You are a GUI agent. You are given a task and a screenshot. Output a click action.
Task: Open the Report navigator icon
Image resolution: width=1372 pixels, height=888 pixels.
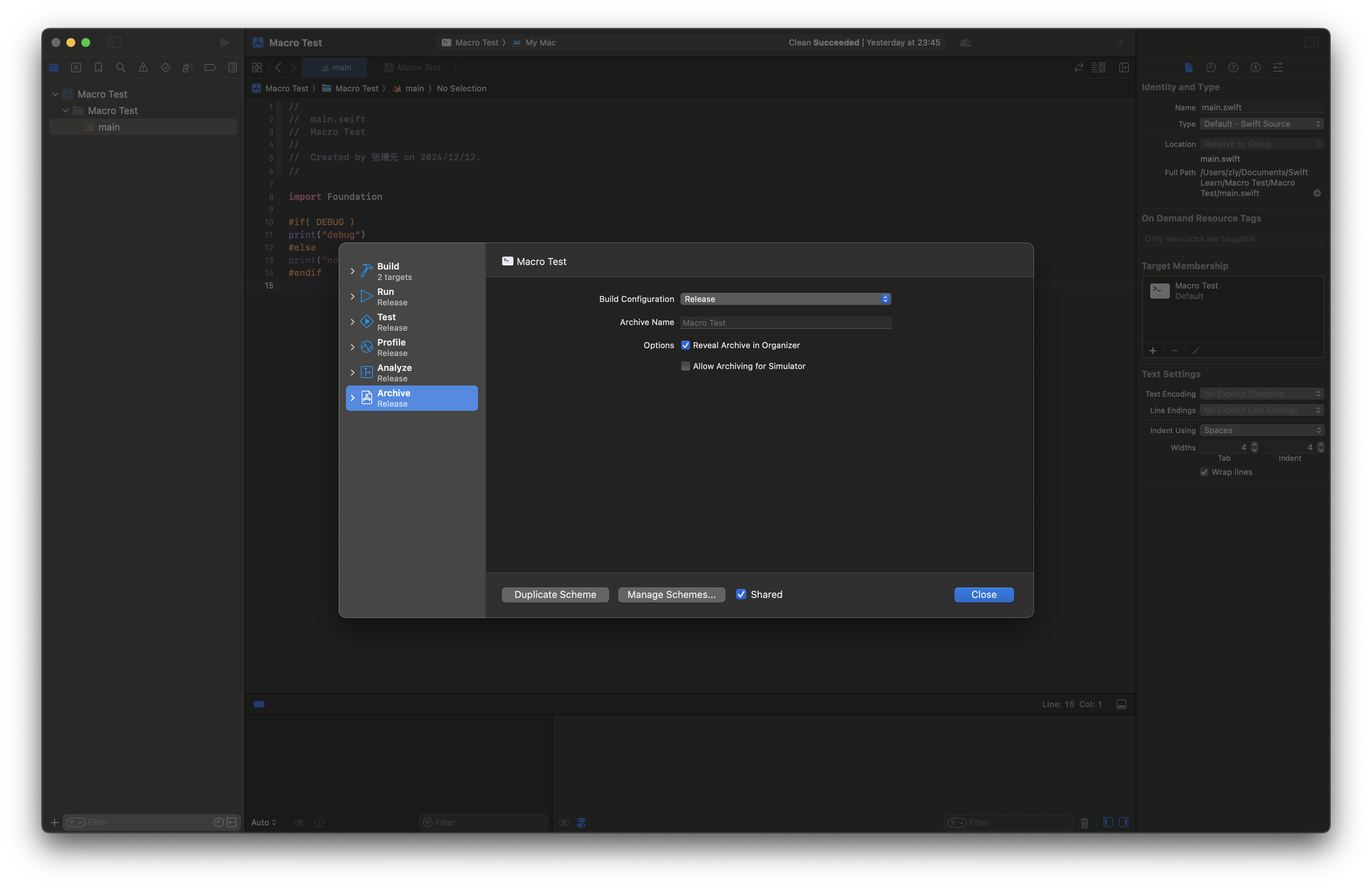[232, 67]
